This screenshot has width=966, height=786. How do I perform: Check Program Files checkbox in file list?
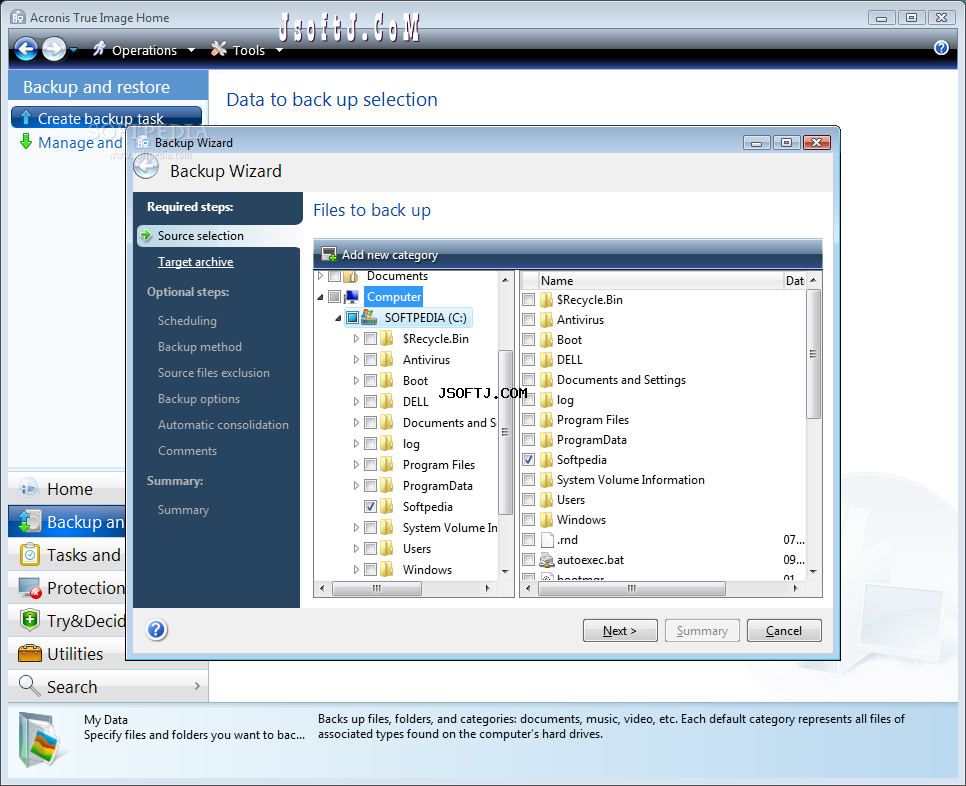tap(529, 419)
